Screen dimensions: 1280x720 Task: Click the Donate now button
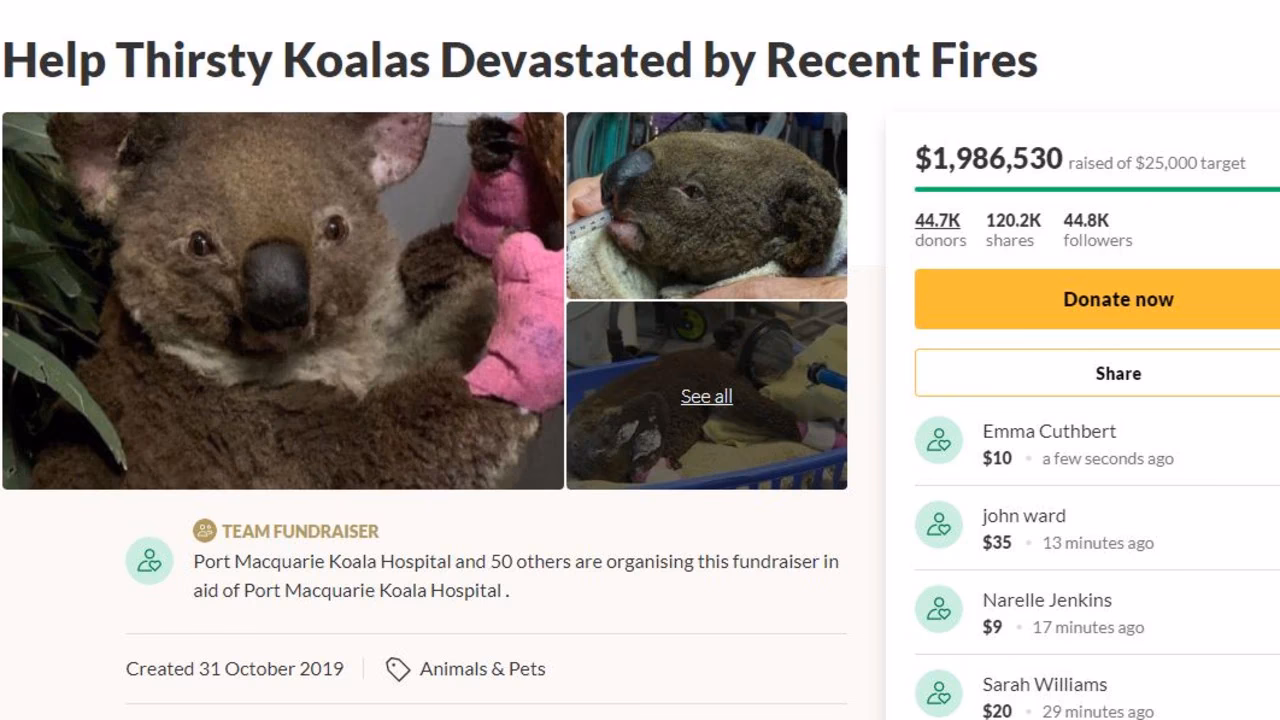click(1118, 299)
